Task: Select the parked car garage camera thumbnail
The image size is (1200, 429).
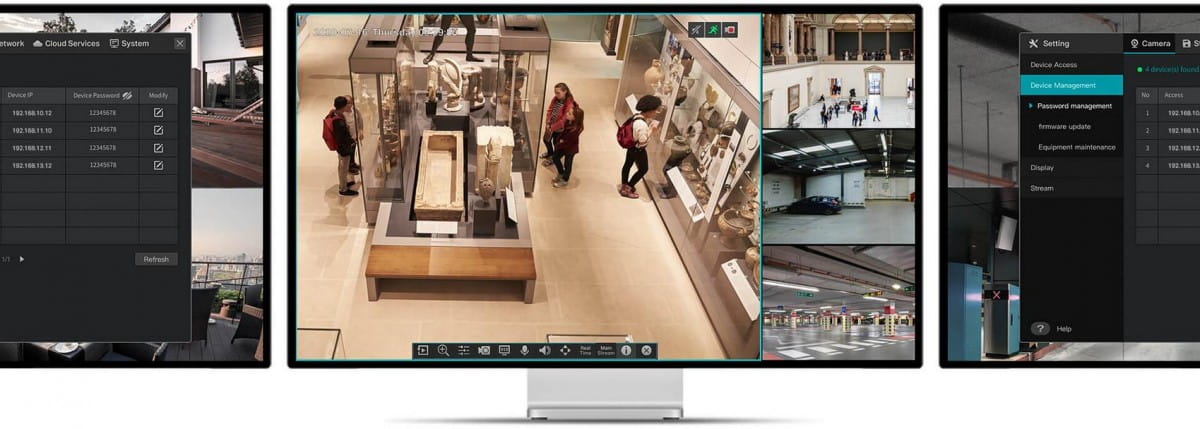Action: [838, 186]
